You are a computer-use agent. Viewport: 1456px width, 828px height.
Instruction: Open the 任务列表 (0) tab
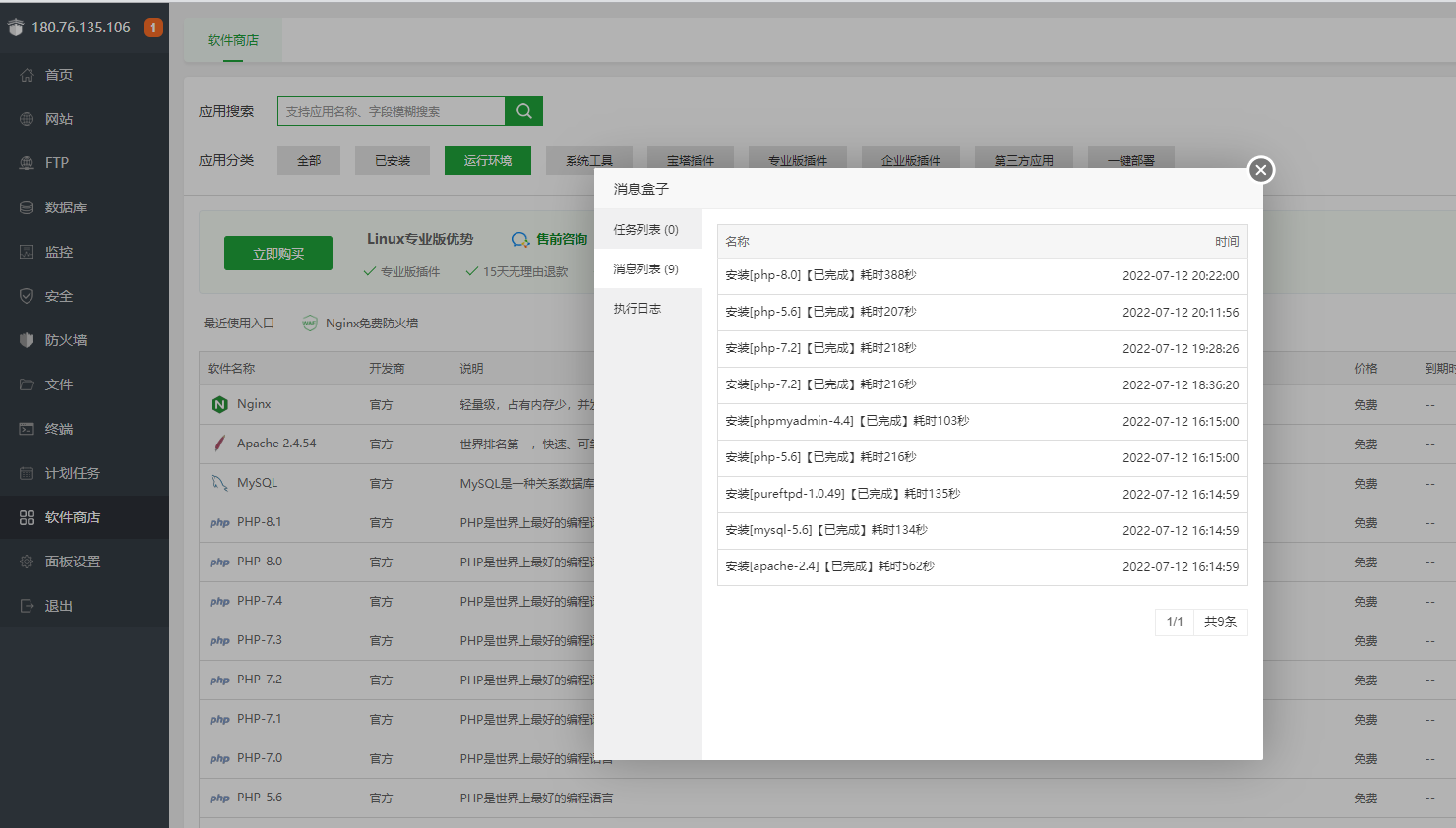[648, 229]
